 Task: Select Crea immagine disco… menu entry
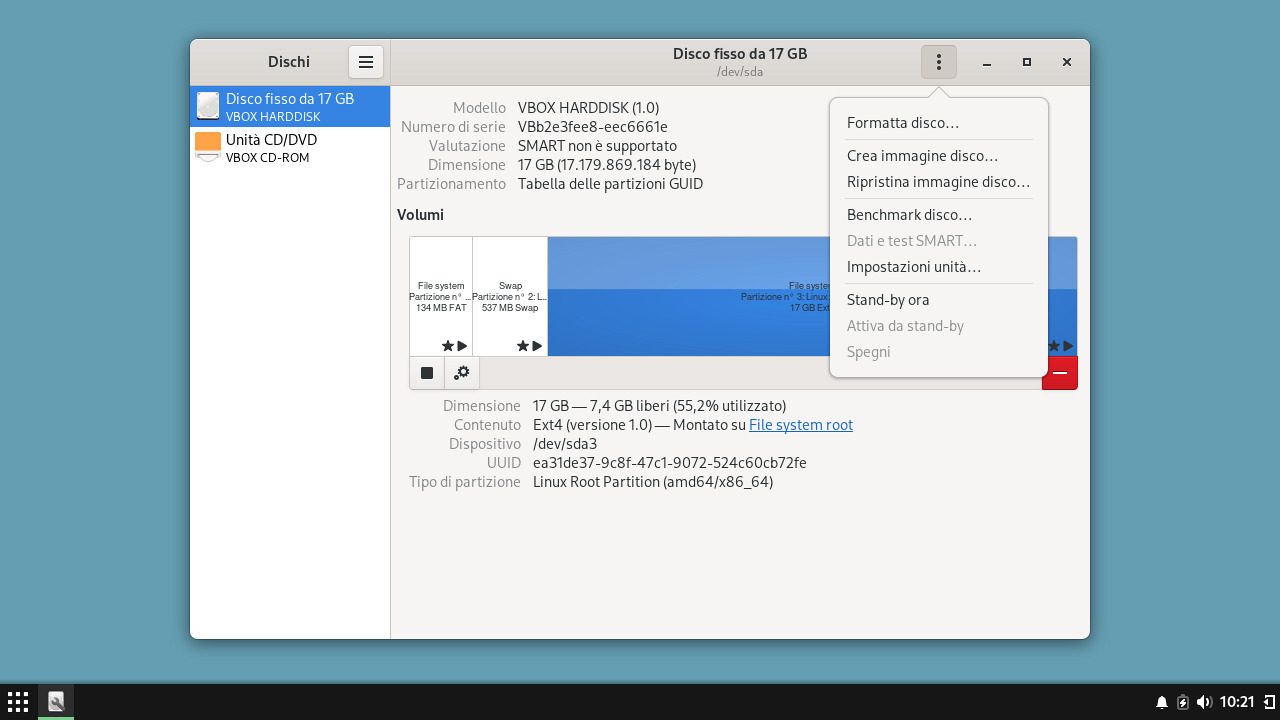922,156
